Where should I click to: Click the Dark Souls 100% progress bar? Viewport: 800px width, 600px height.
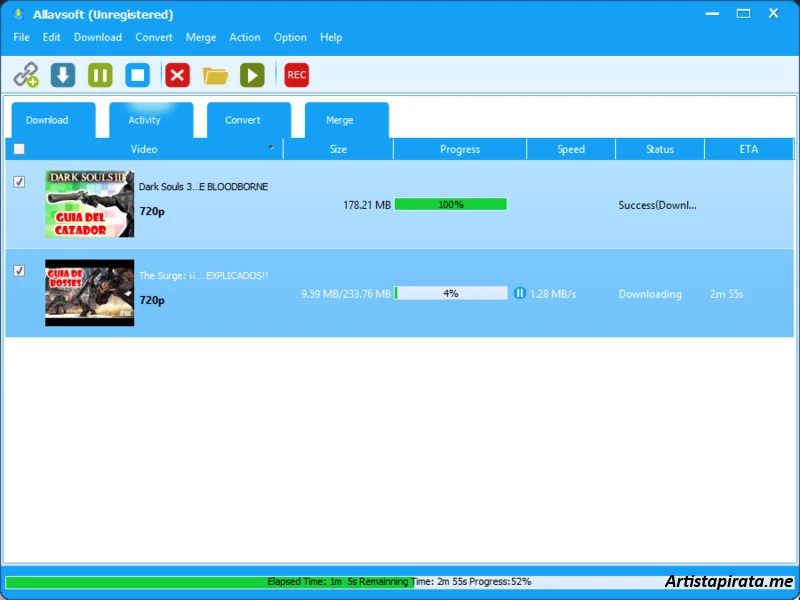click(x=452, y=203)
